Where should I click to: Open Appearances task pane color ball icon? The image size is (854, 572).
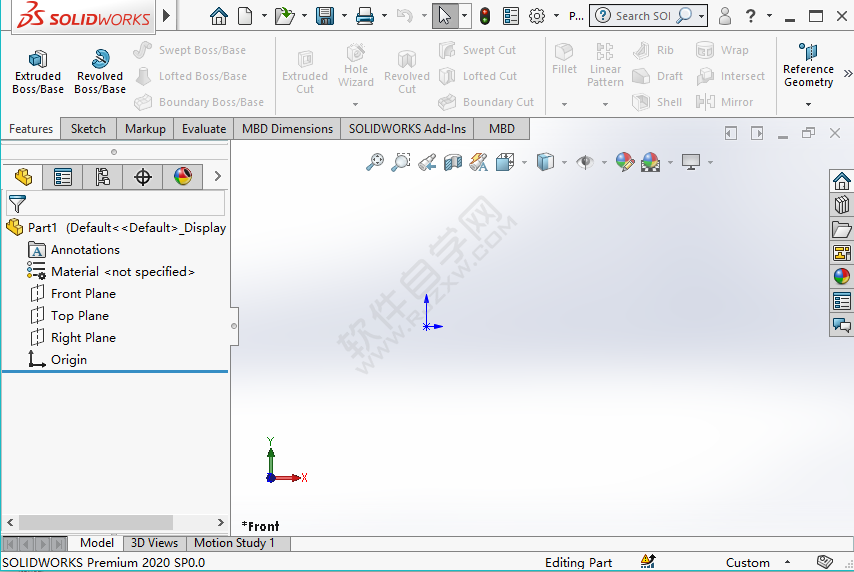point(841,276)
